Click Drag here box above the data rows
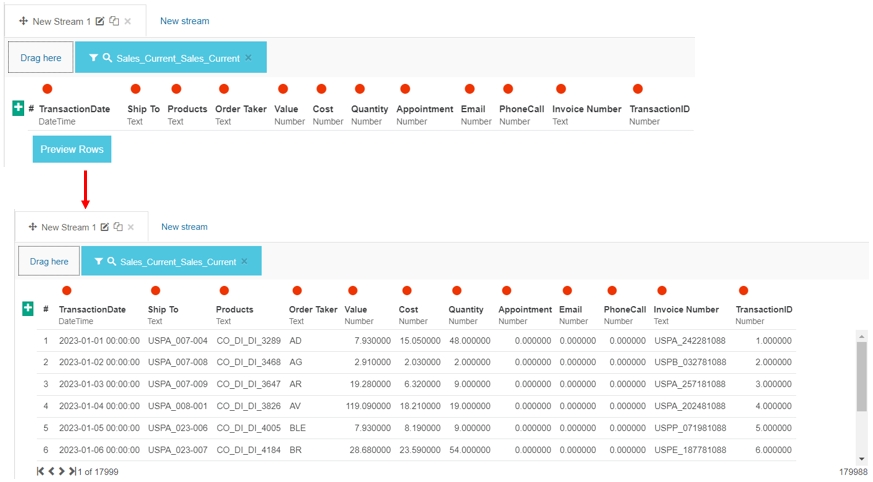The width and height of the screenshot is (873, 482). coord(49,261)
